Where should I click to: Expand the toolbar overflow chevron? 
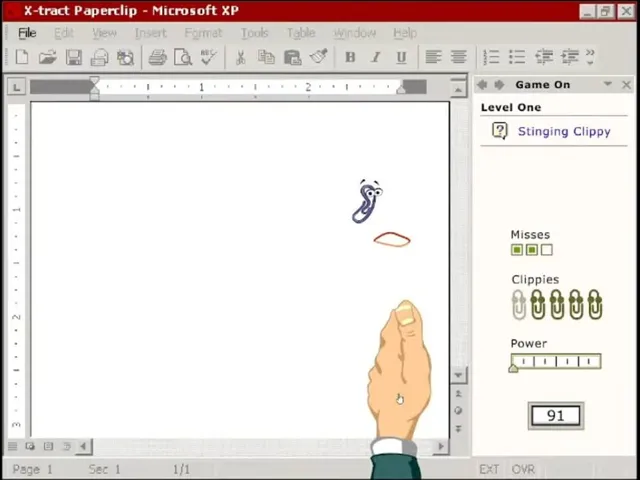coord(590,57)
